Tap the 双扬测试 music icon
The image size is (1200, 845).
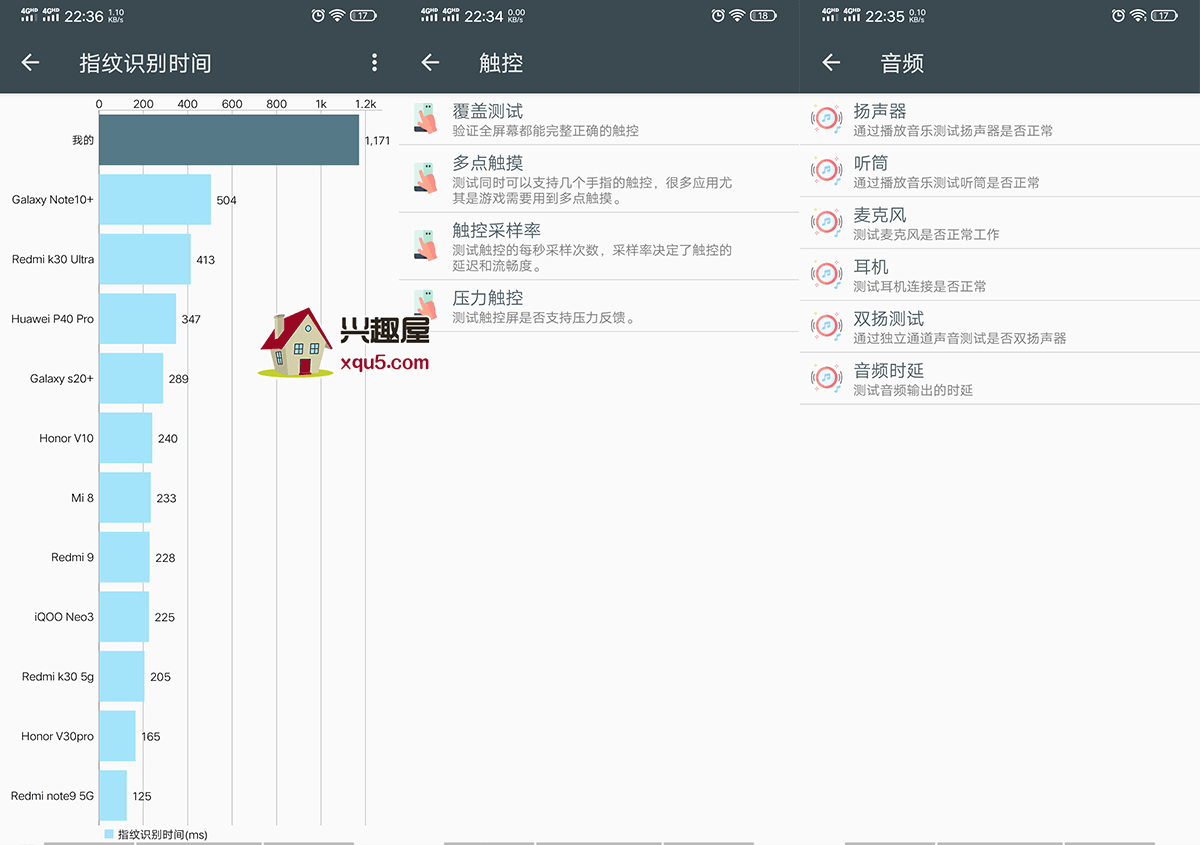coord(826,327)
